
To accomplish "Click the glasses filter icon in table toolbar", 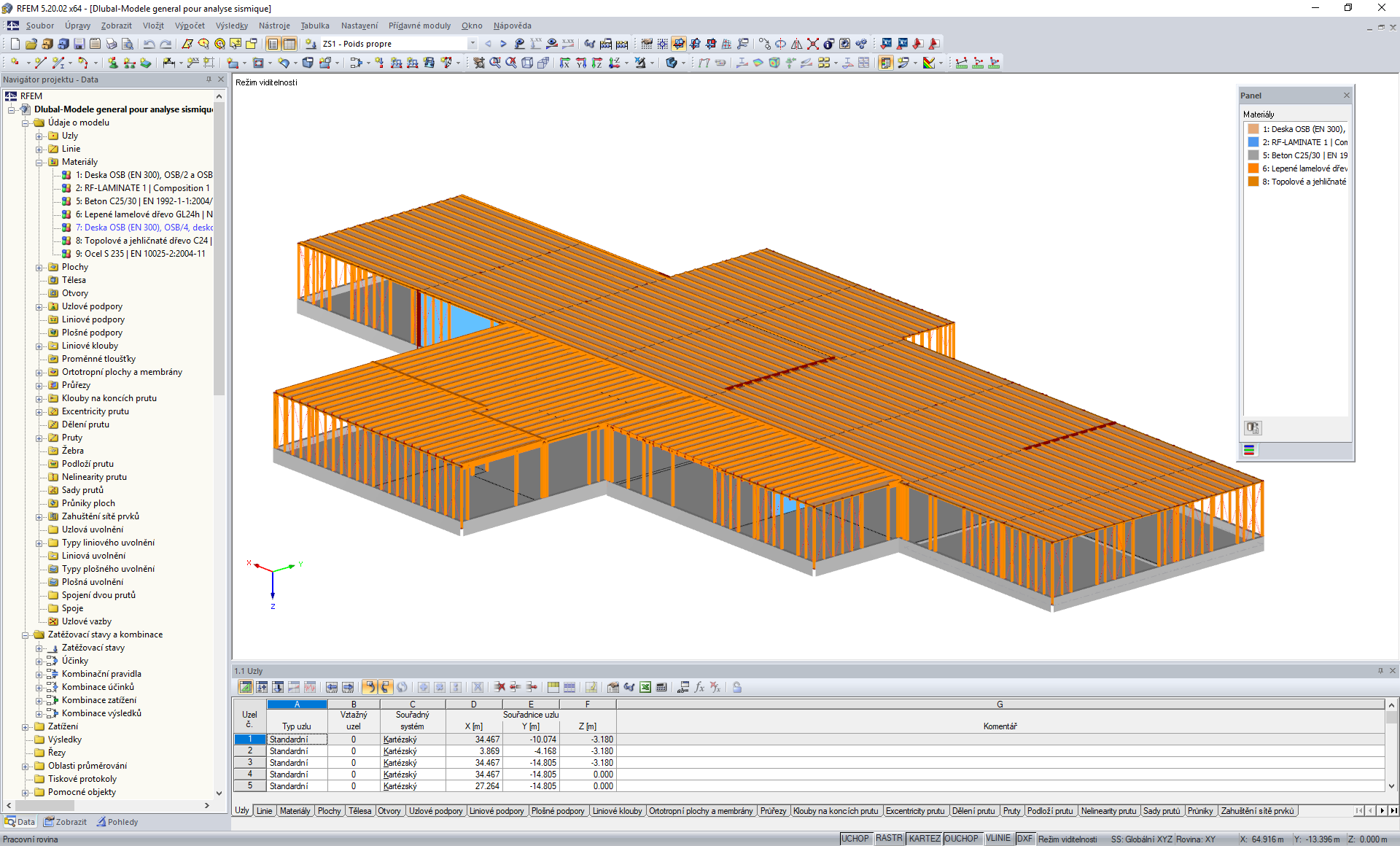I will pos(629,687).
